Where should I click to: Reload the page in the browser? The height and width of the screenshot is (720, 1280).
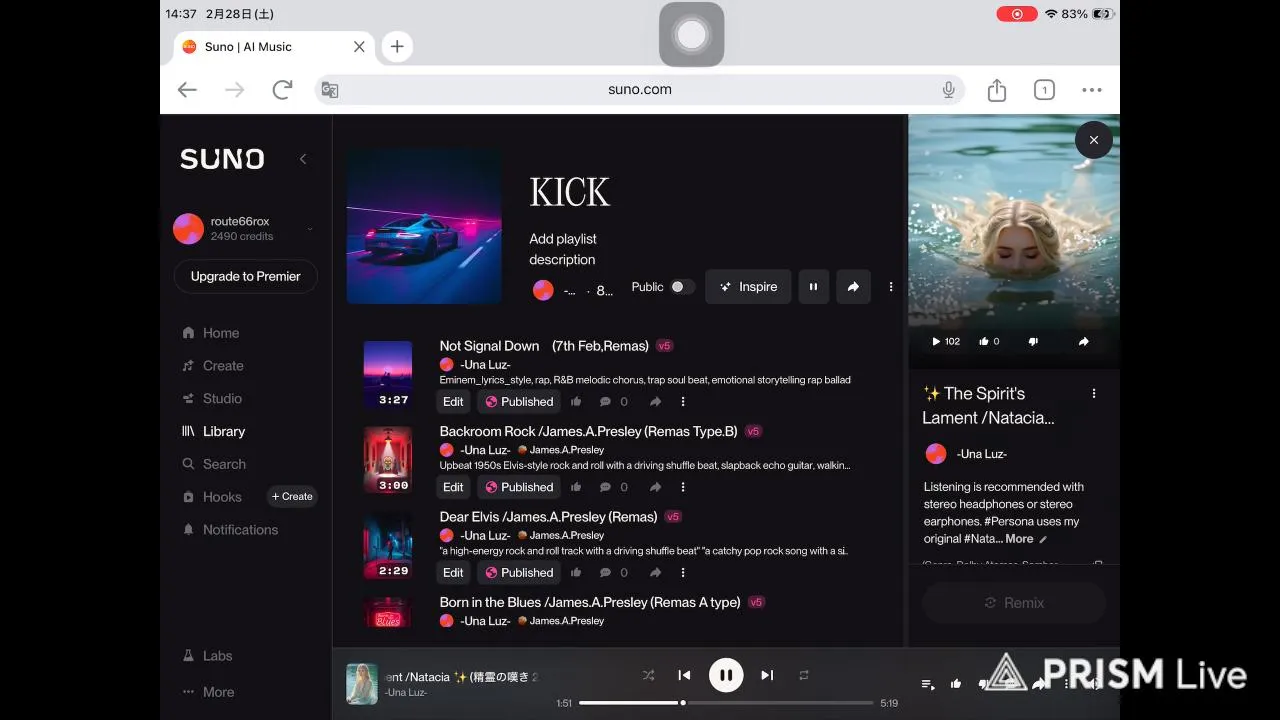coord(282,90)
